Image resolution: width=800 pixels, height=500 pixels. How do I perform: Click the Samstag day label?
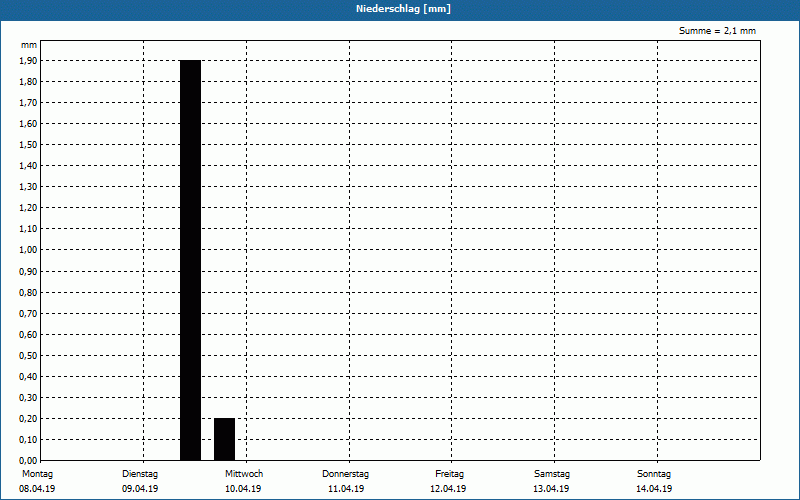pos(552,474)
